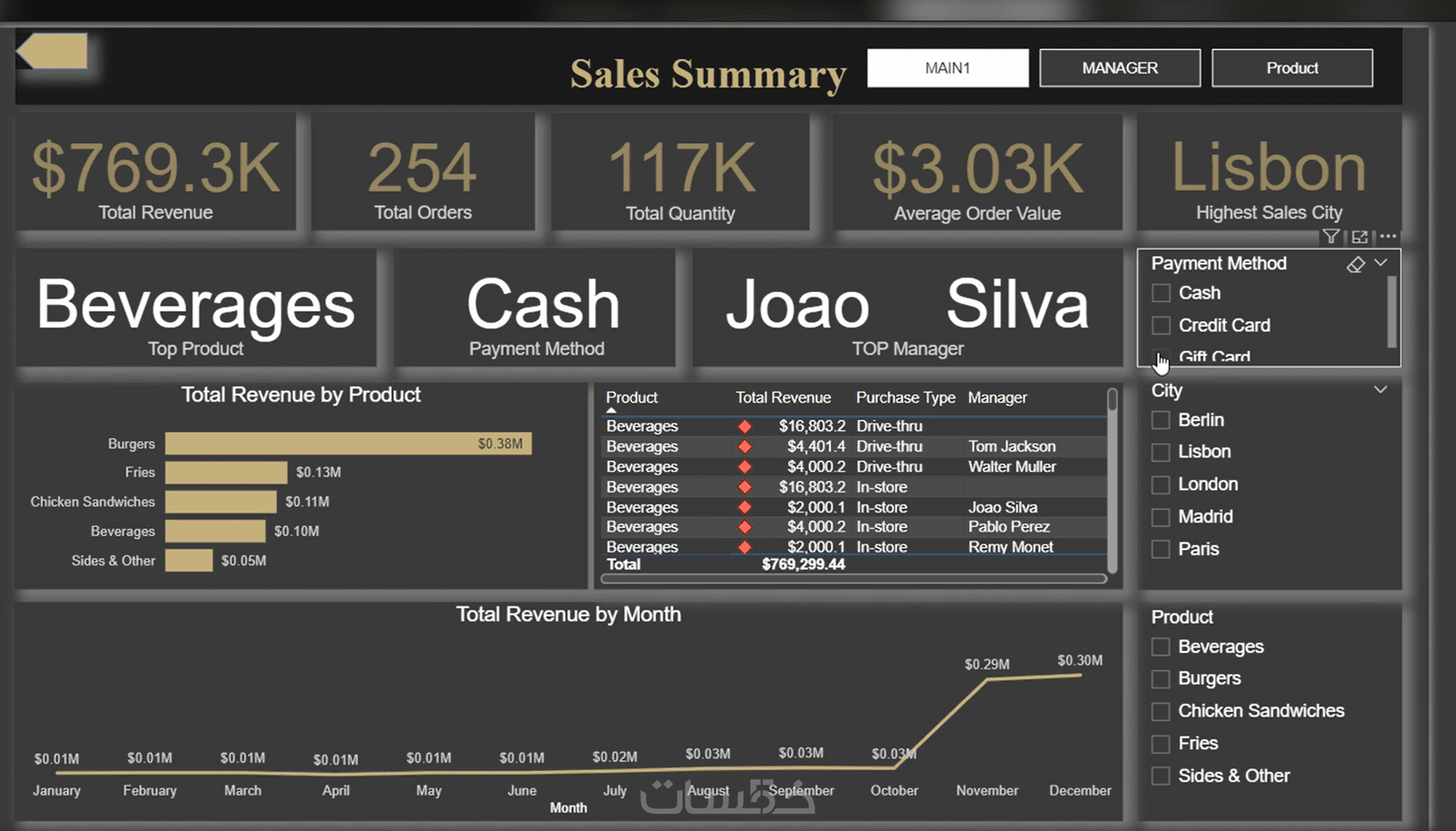Check the Cash payment method box
Image resolution: width=1456 pixels, height=831 pixels.
pos(1161,293)
